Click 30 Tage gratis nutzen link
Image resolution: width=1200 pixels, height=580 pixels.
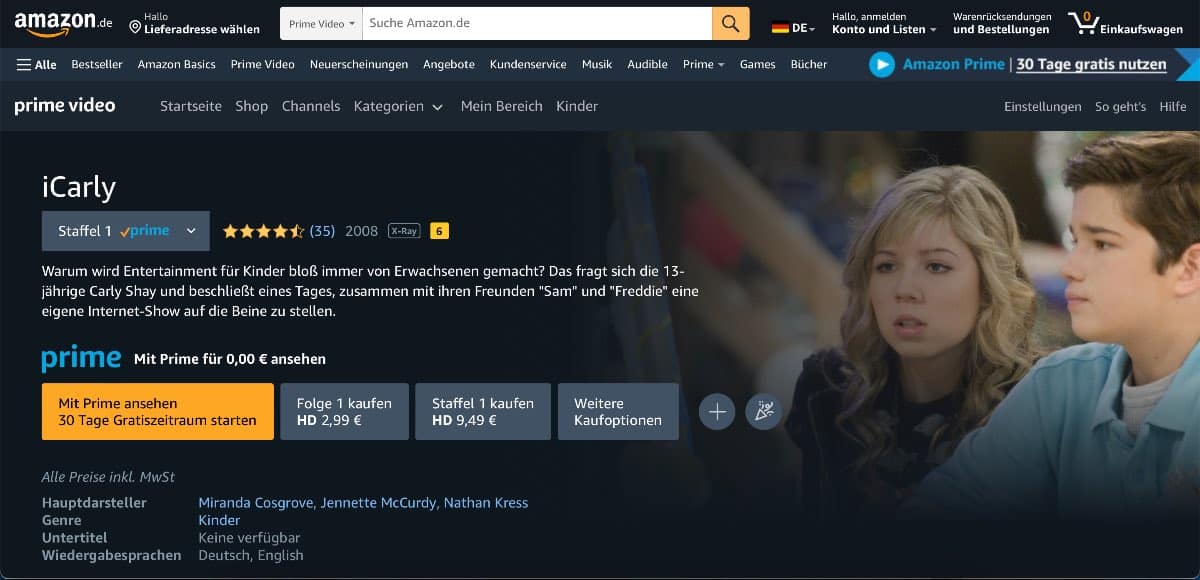point(1092,64)
